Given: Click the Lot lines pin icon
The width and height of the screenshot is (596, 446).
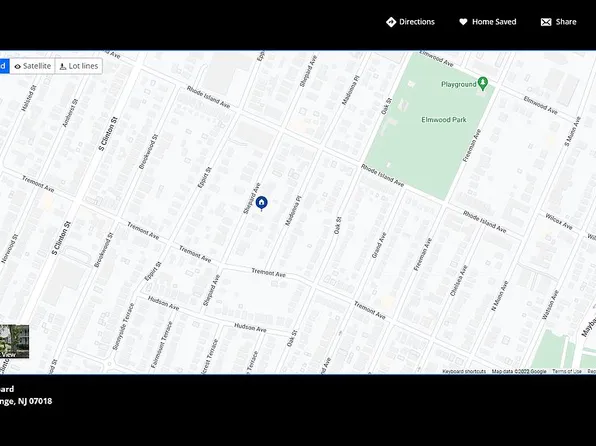Looking at the screenshot, I should [63, 67].
